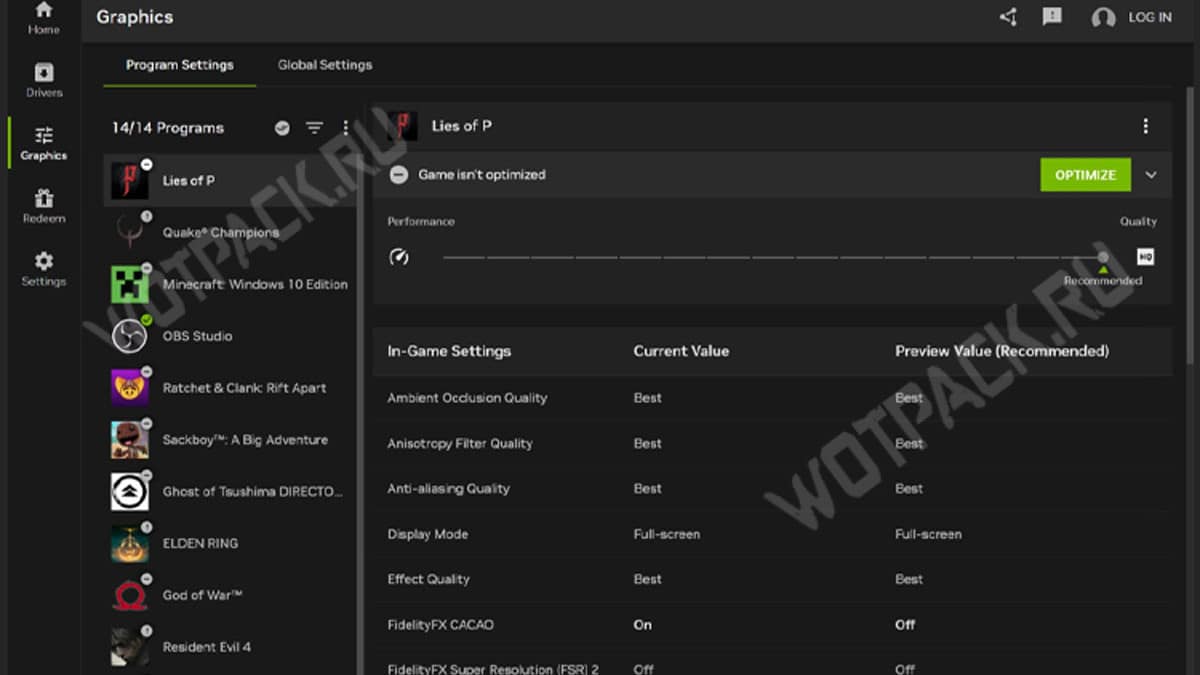This screenshot has height=675, width=1200.
Task: Click the Effect Quality row
Action: (x=772, y=579)
